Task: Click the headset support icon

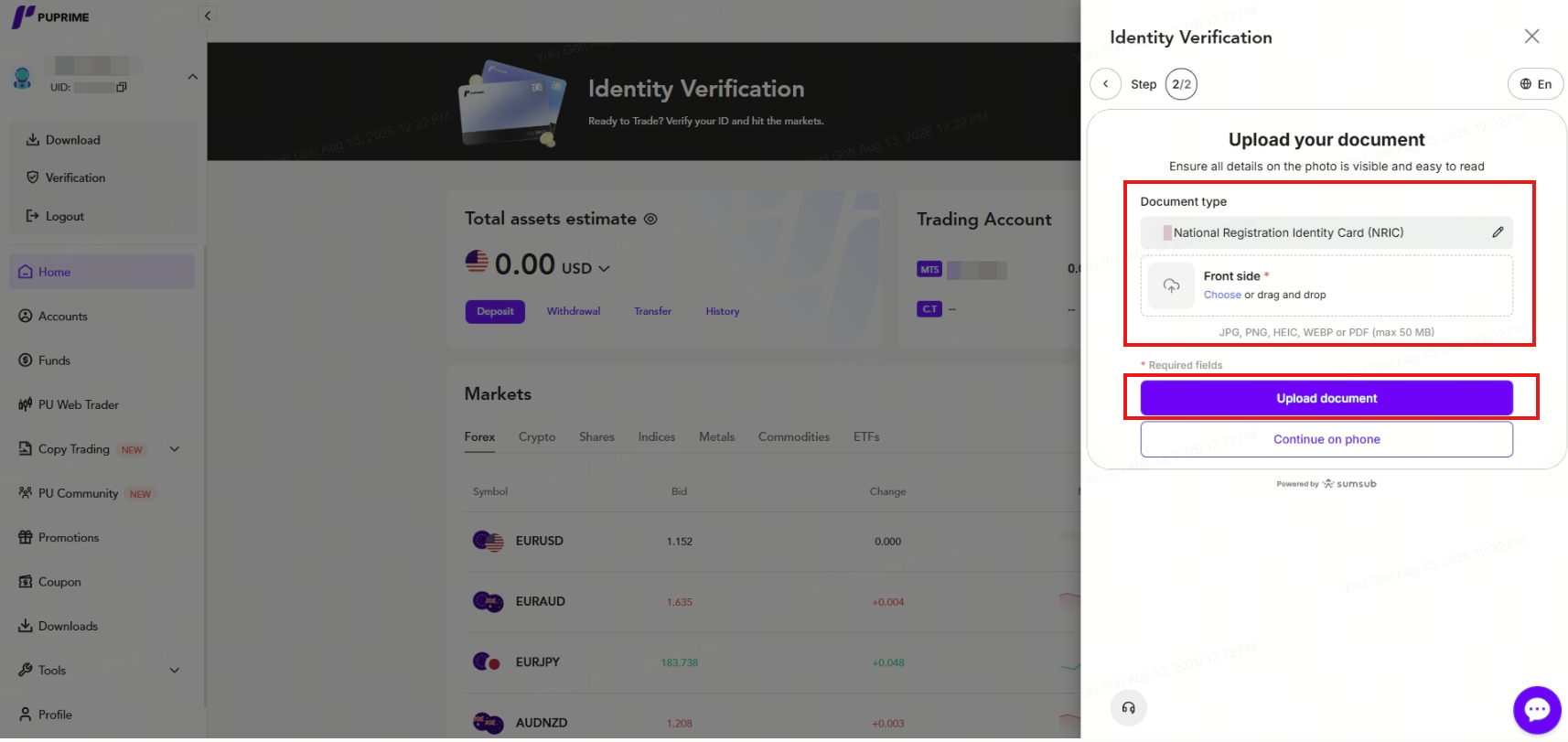Action: pos(1128,707)
